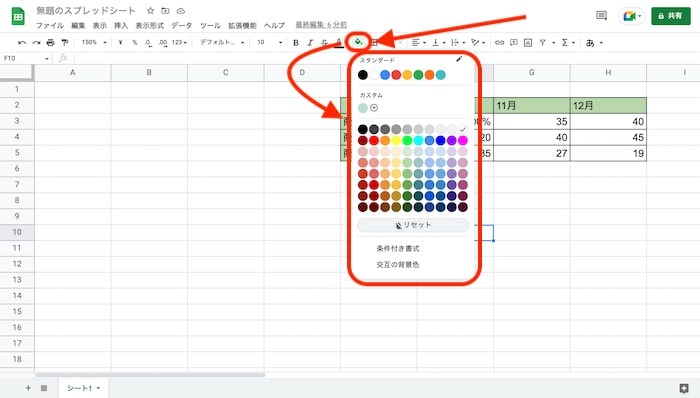This screenshot has height=398, width=700.
Task: Open the all sheets list icon
Action: click(x=44, y=388)
